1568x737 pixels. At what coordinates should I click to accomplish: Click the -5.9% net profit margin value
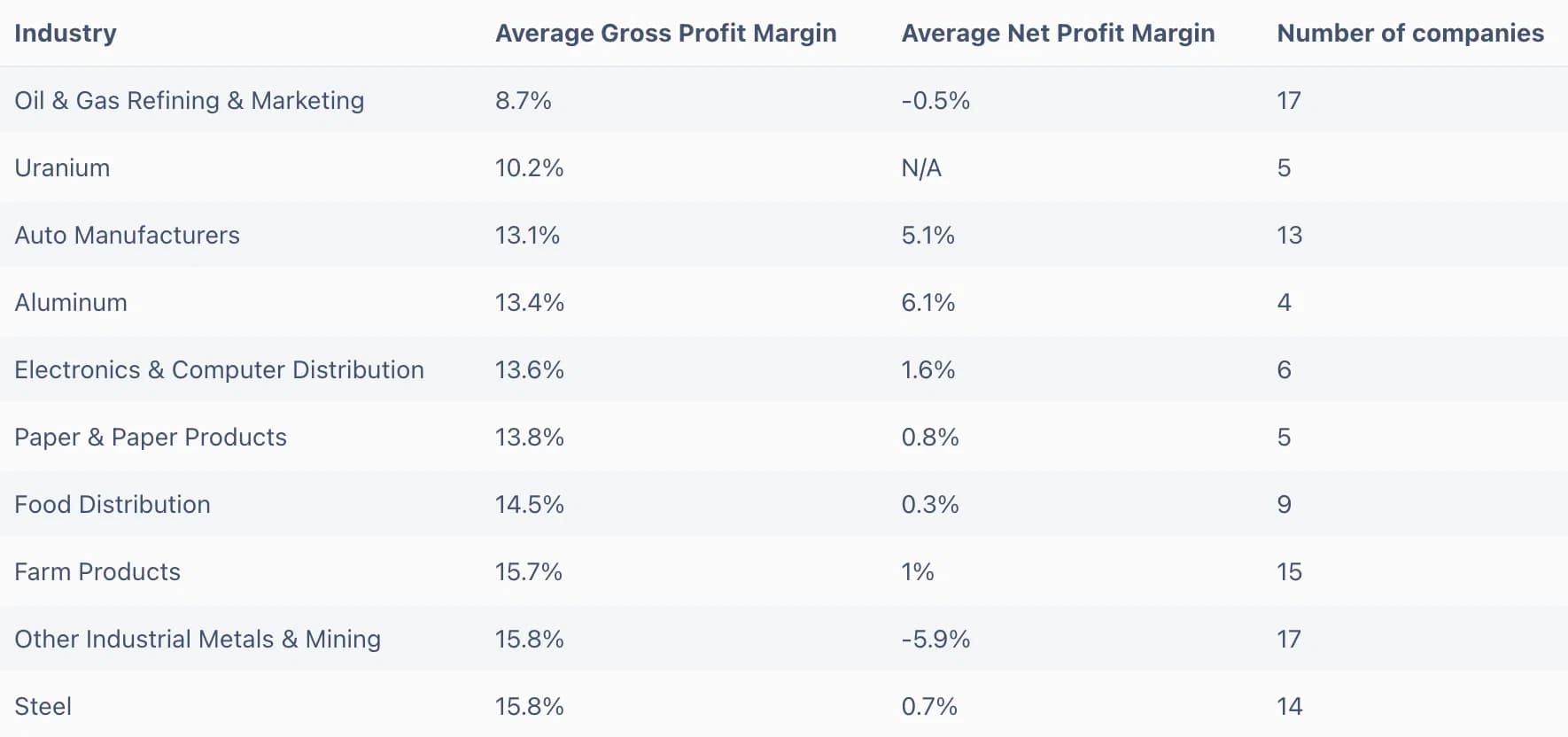[x=935, y=639]
